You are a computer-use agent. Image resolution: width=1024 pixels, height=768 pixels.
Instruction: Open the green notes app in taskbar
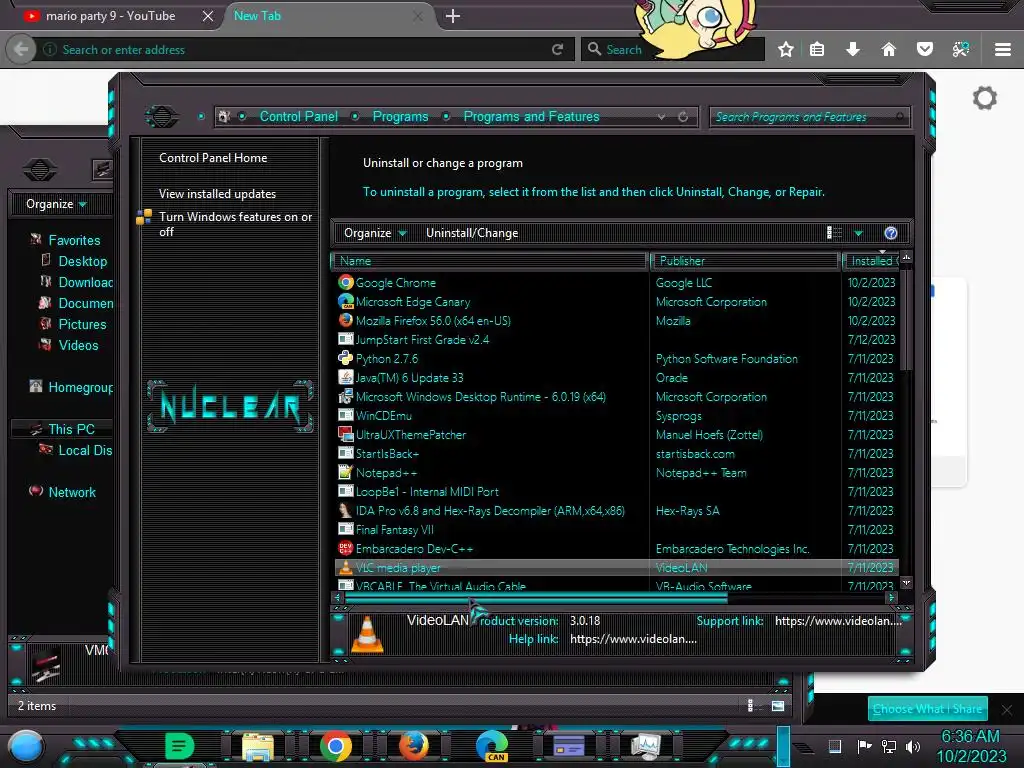point(179,746)
